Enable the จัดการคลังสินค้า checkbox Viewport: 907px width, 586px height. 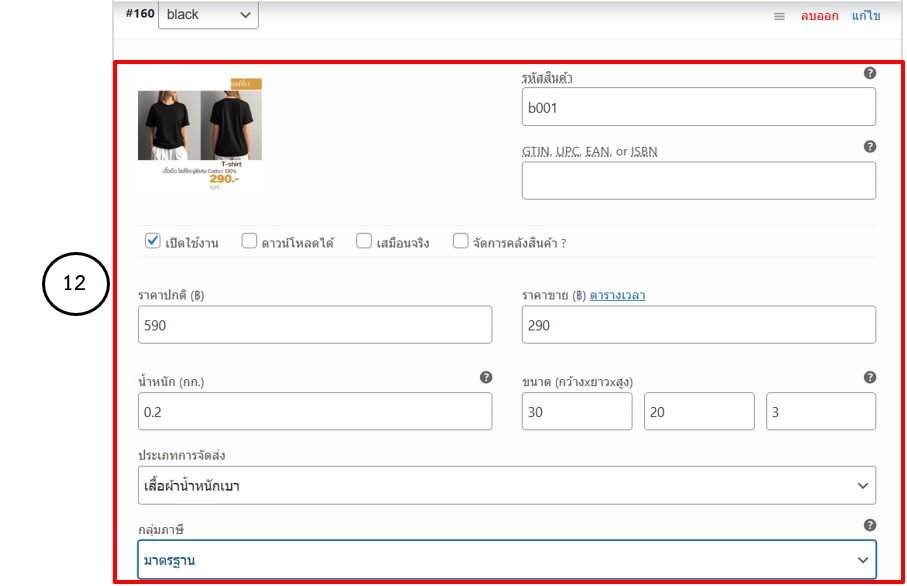click(x=461, y=241)
